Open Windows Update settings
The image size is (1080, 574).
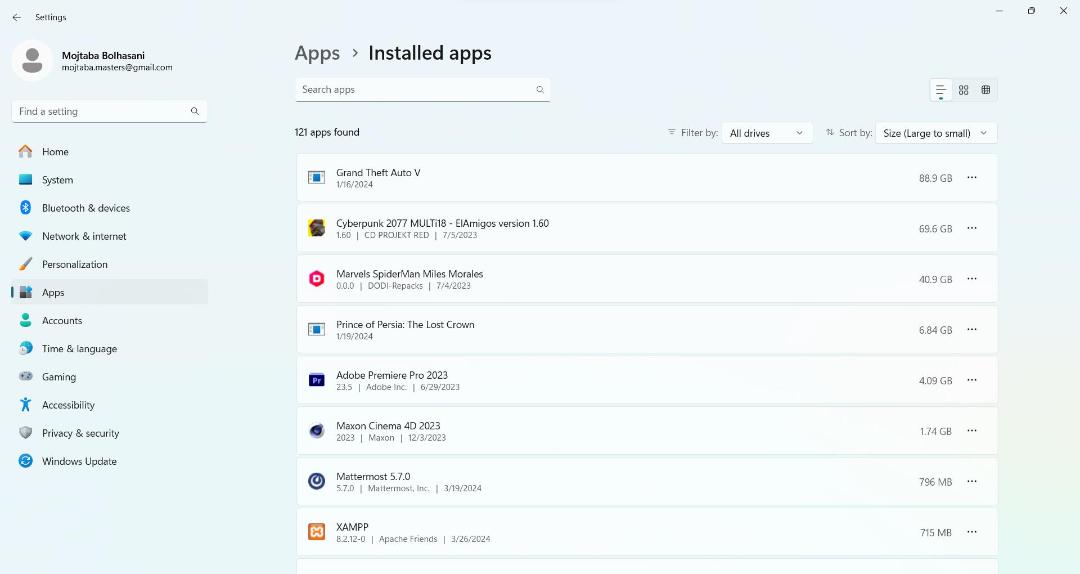pos(110,462)
